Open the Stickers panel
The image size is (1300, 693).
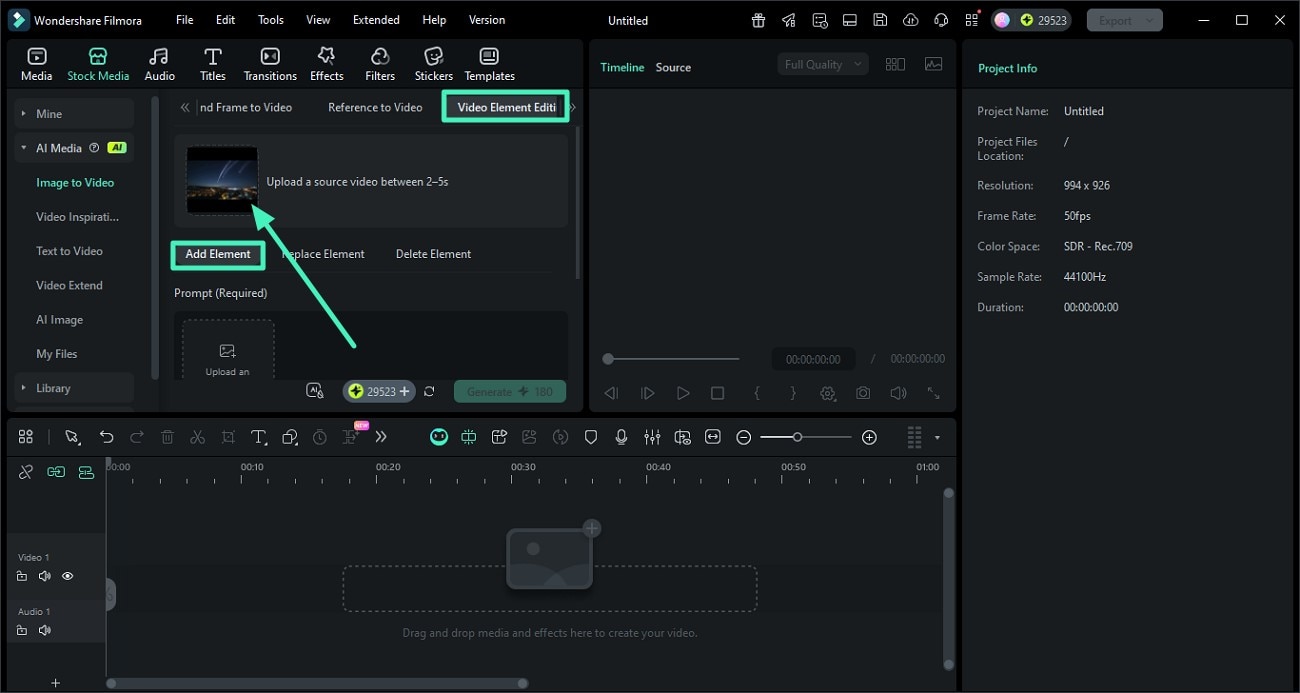coord(433,62)
